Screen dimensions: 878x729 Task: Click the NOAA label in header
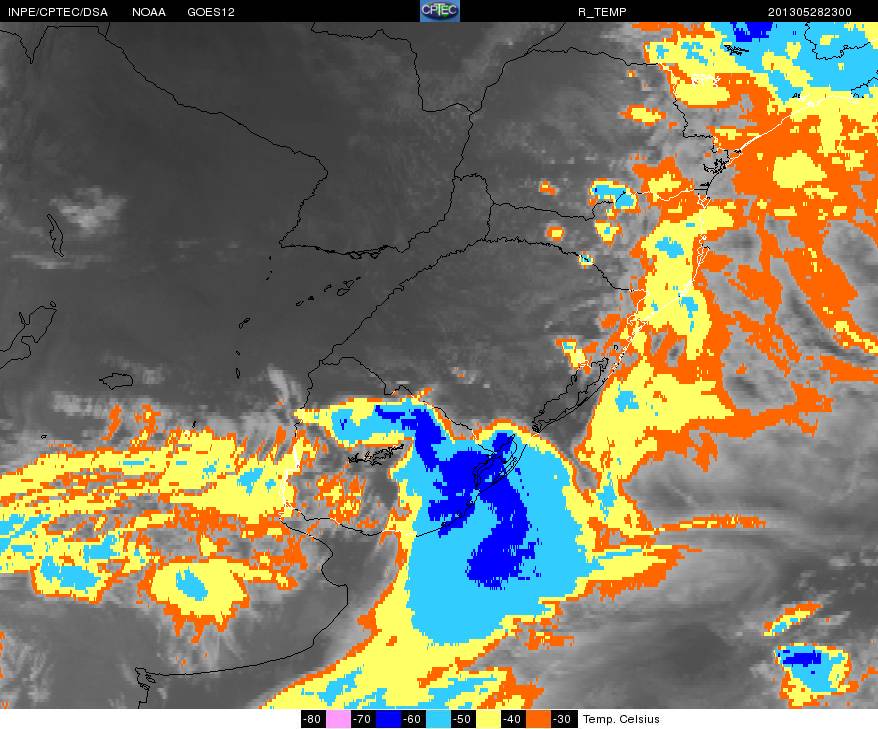tap(148, 12)
